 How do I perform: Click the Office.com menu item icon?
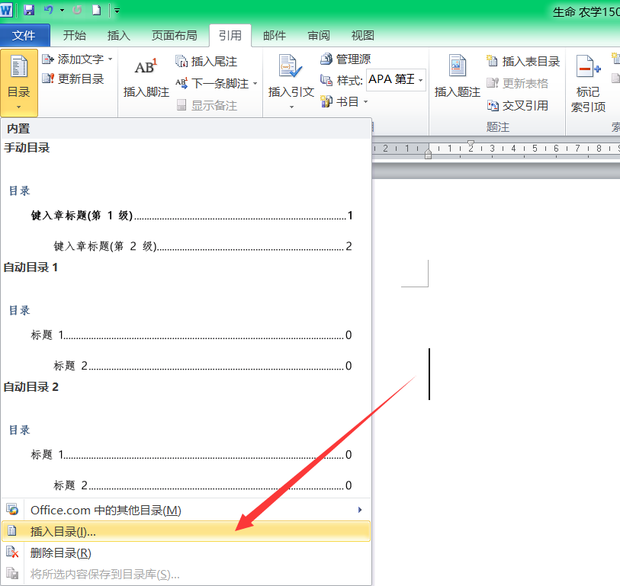12,510
